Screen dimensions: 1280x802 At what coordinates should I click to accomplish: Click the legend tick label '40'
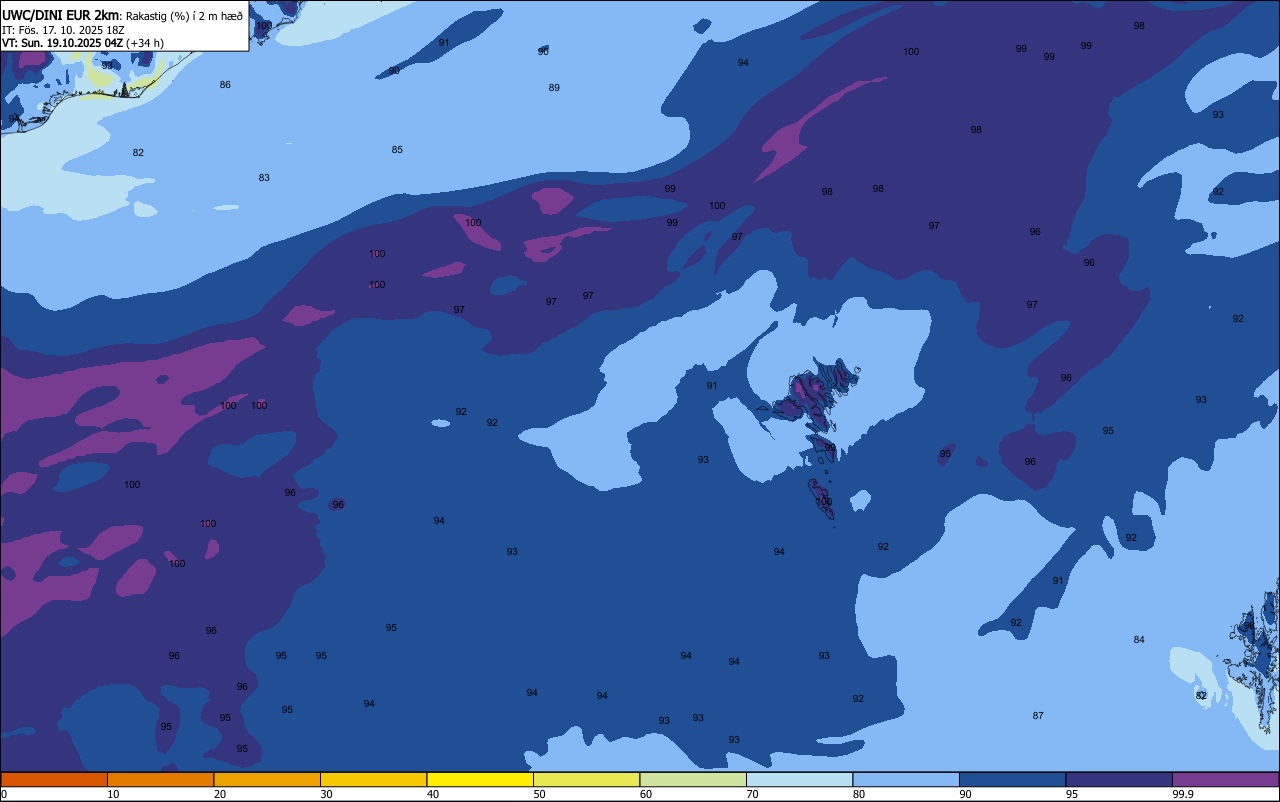(433, 794)
